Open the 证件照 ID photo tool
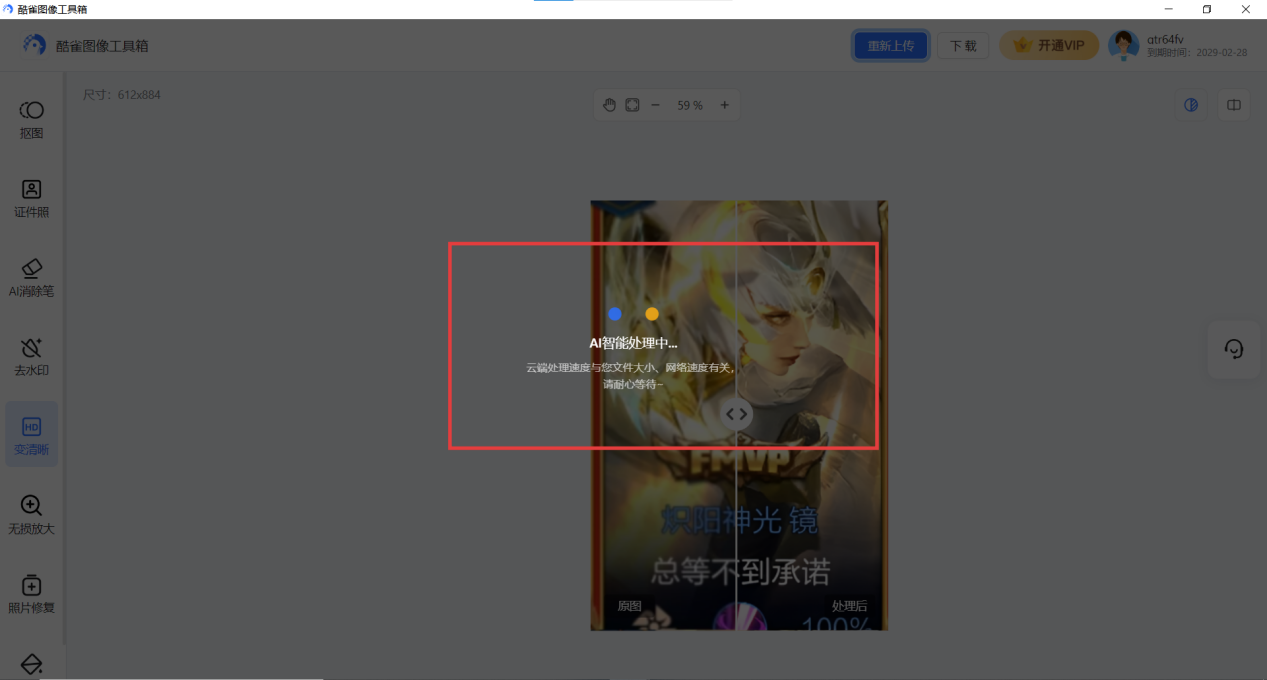 pos(31,198)
